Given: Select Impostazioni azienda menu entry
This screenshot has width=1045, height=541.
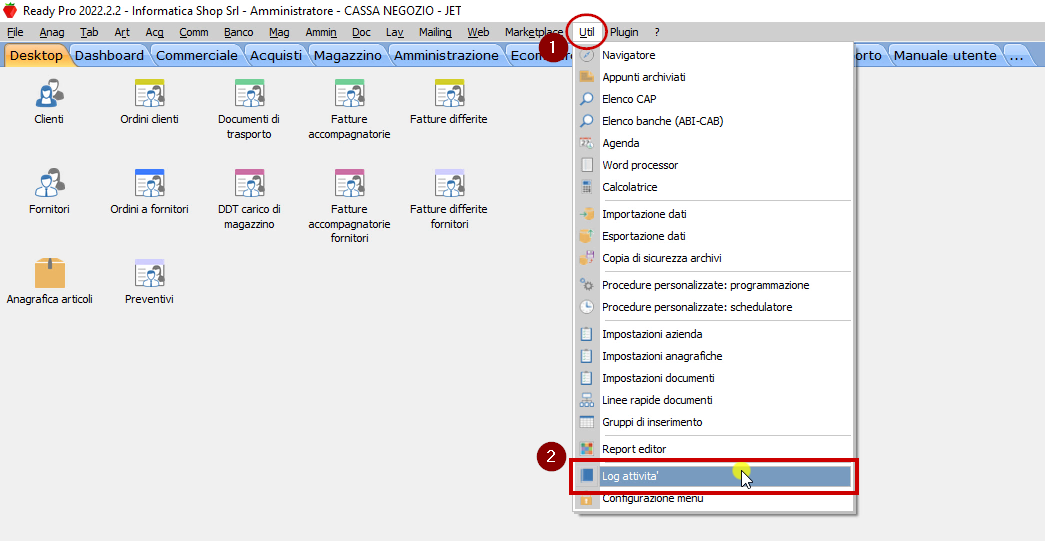Looking at the screenshot, I should click(x=652, y=334).
